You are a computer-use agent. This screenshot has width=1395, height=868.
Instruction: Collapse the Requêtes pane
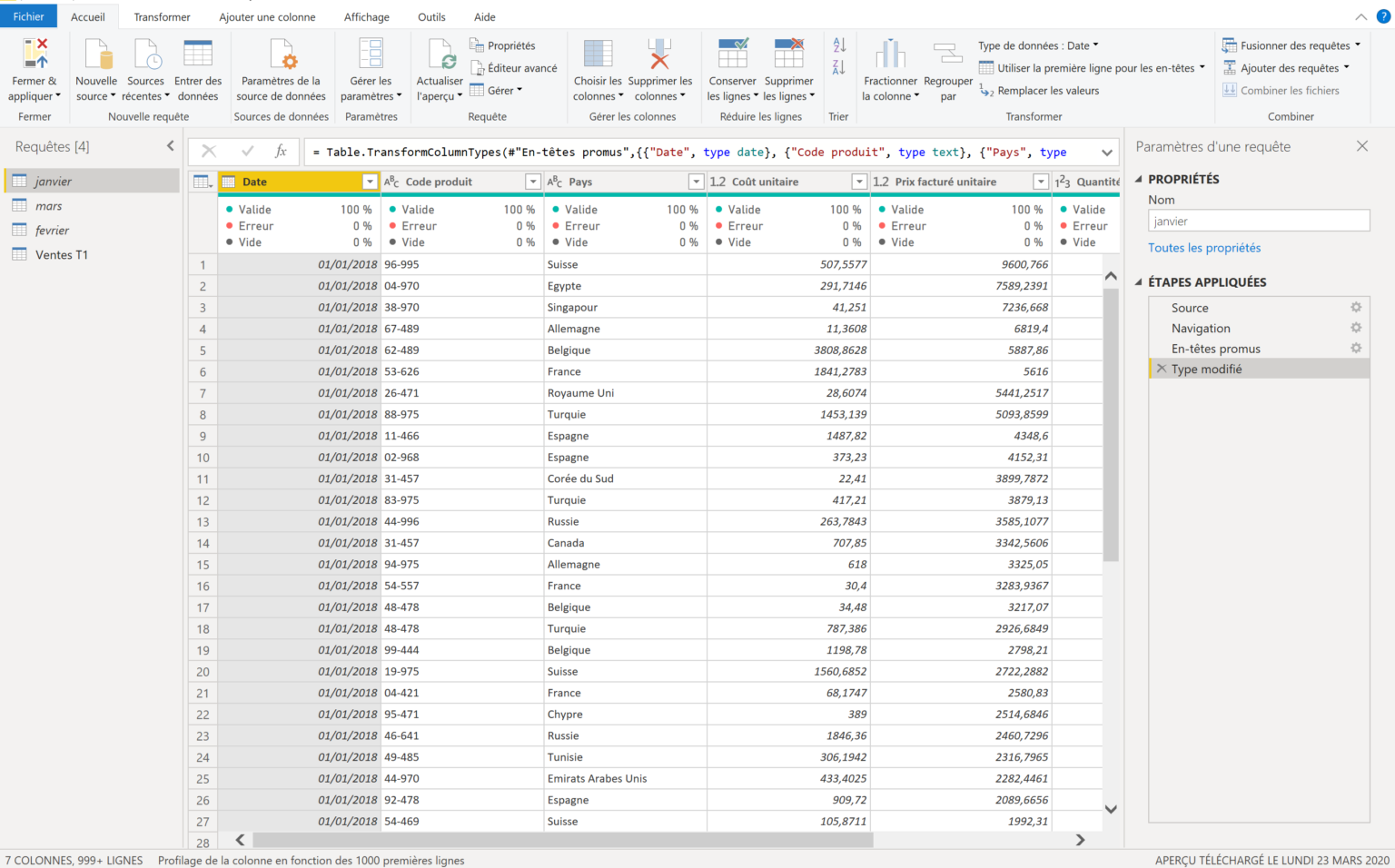point(170,145)
